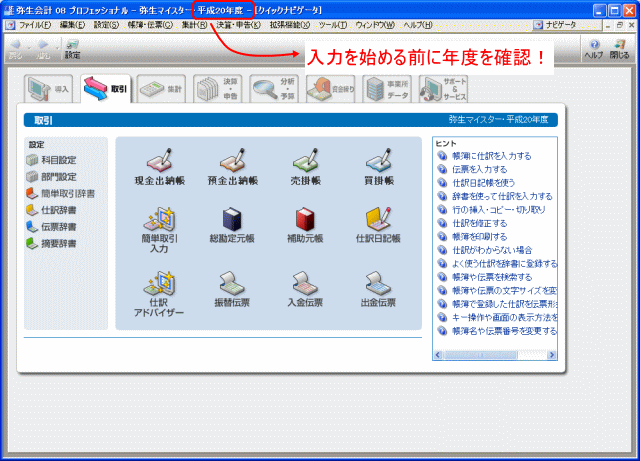Switch to the サポート&サービス tab
640x461 pixels.
click(443, 89)
